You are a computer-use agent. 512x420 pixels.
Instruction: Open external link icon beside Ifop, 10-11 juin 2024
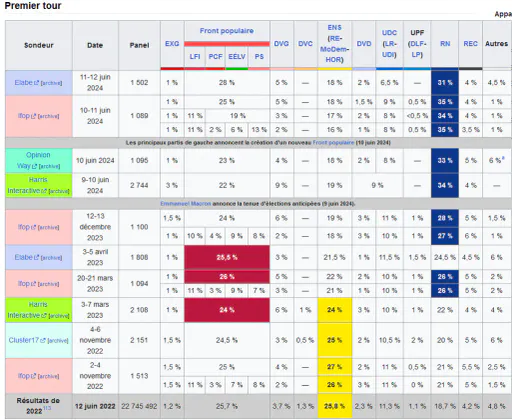33,116
